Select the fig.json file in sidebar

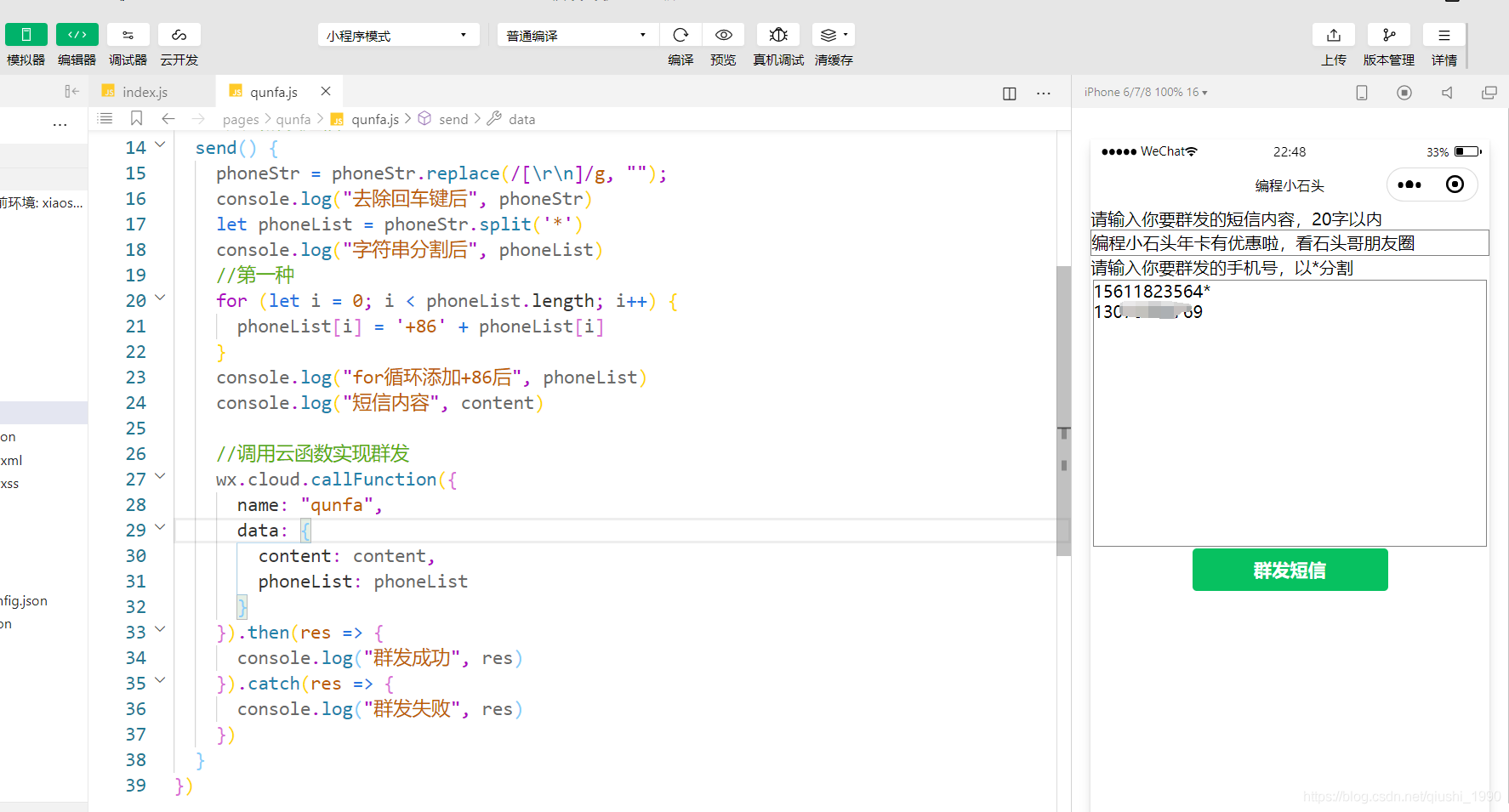[x=24, y=601]
